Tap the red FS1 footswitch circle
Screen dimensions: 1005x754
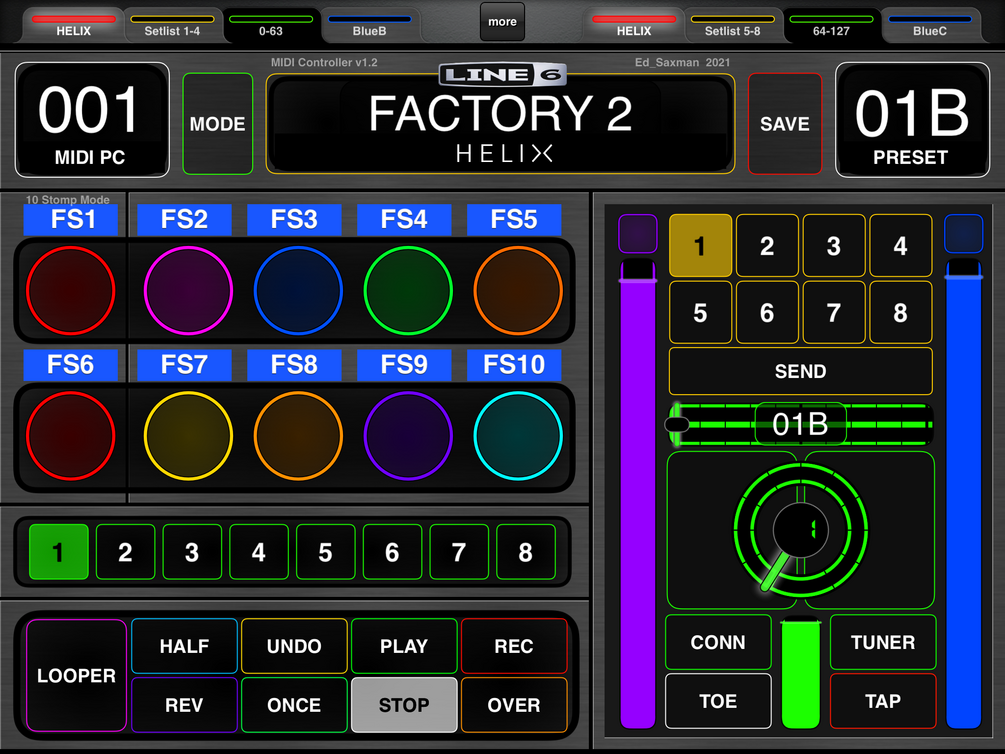pos(71,290)
